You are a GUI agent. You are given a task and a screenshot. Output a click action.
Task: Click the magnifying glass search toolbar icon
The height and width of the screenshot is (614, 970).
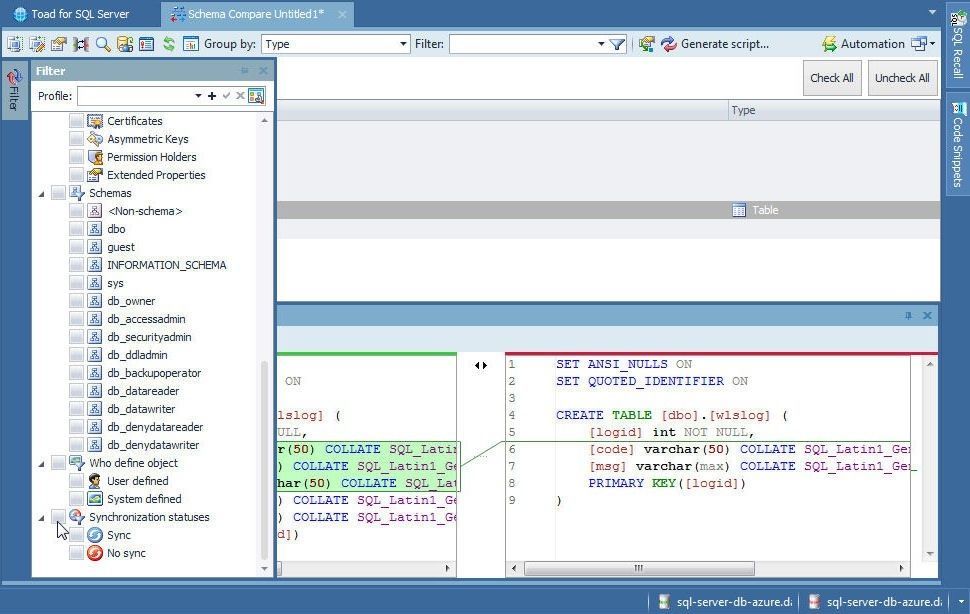tap(103, 44)
